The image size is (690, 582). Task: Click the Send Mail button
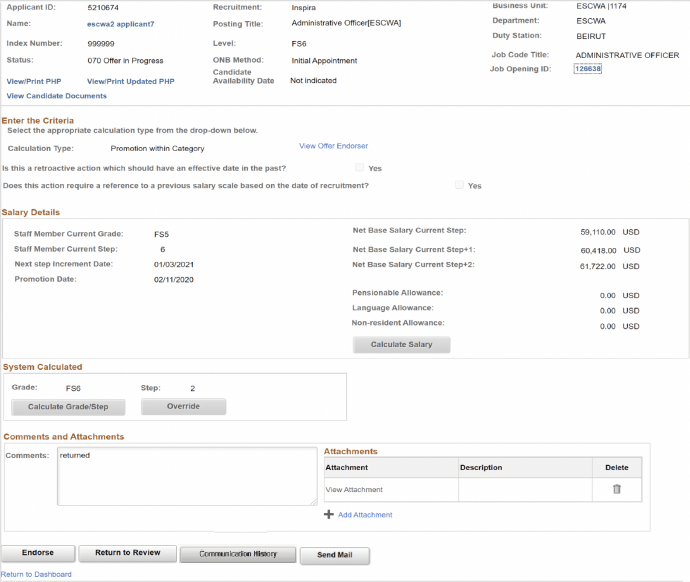pyautogui.click(x=335, y=555)
